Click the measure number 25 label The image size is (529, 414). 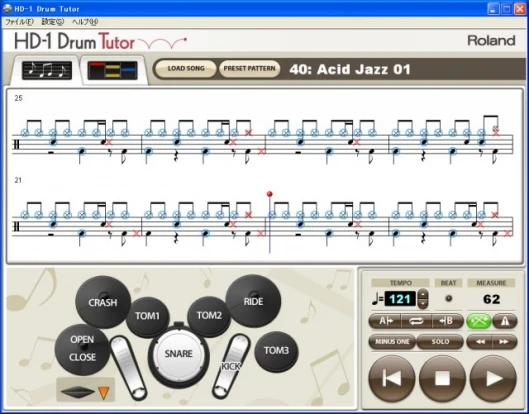[x=19, y=98]
